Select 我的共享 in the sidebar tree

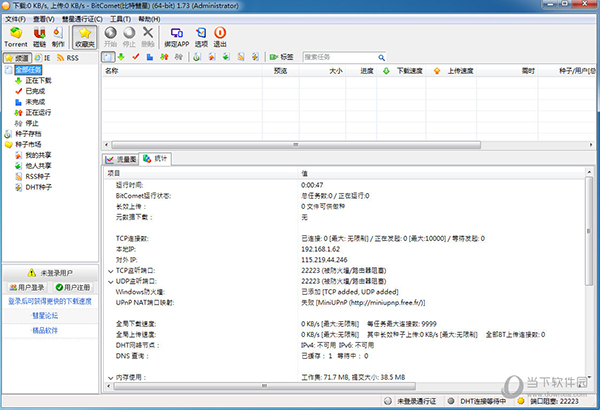pyautogui.click(x=38, y=155)
